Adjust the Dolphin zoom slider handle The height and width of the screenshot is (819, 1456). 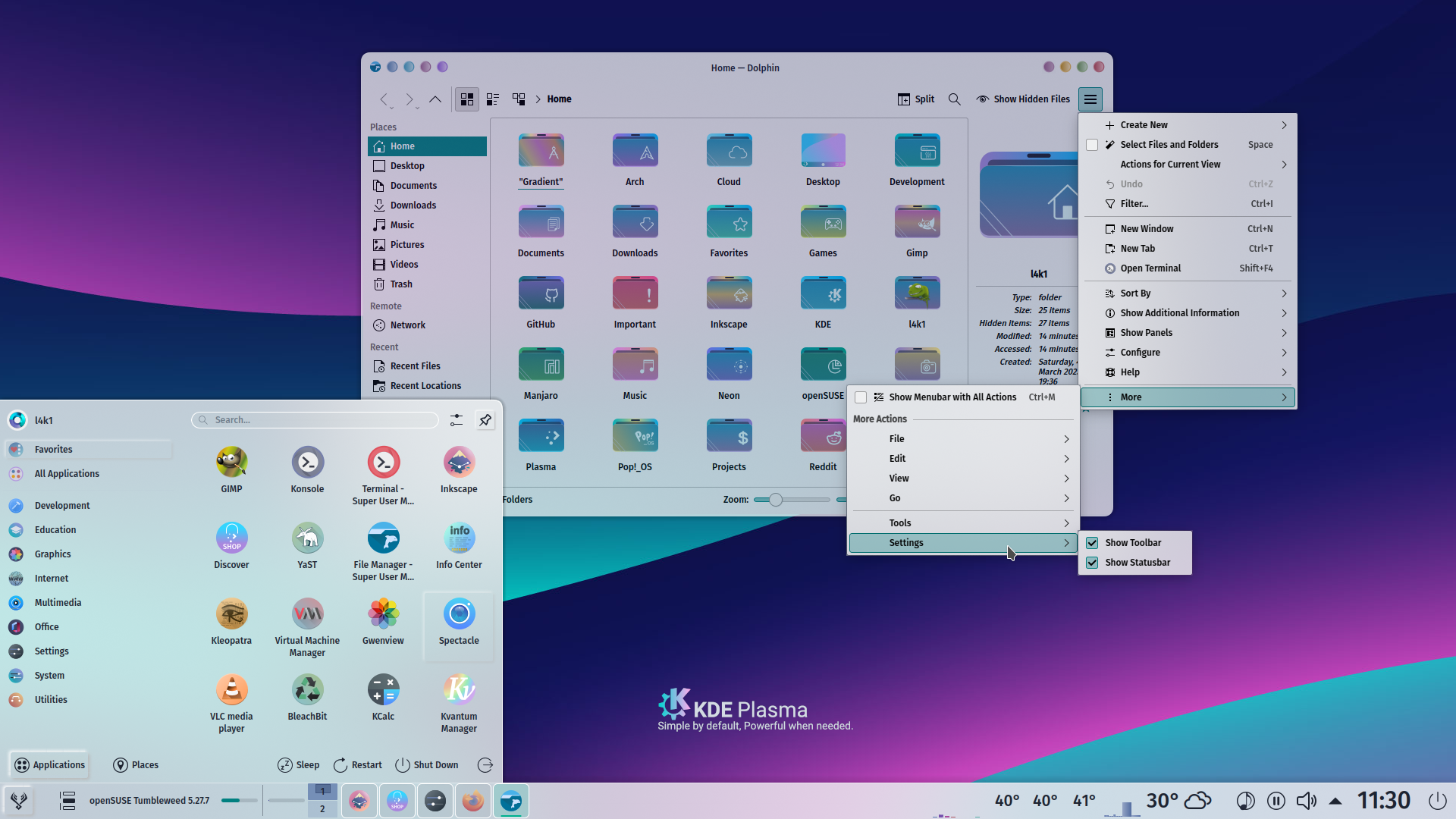(x=775, y=500)
